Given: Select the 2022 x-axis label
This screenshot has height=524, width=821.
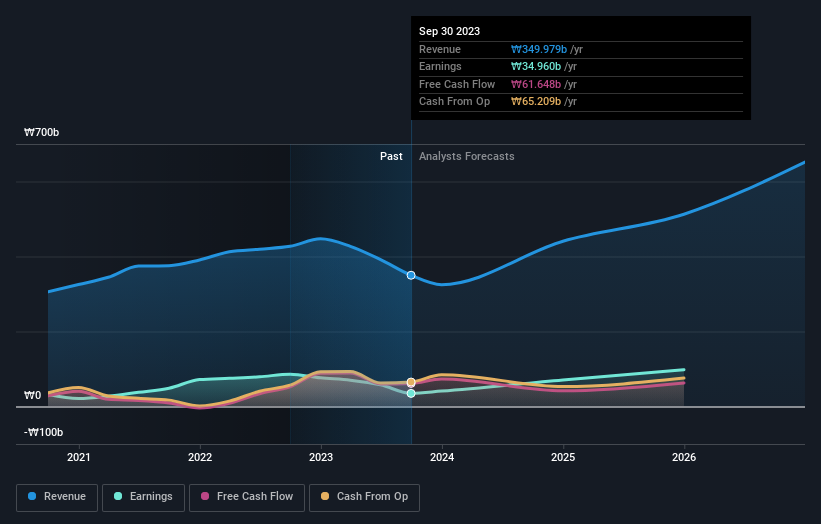Looking at the screenshot, I should [x=200, y=458].
